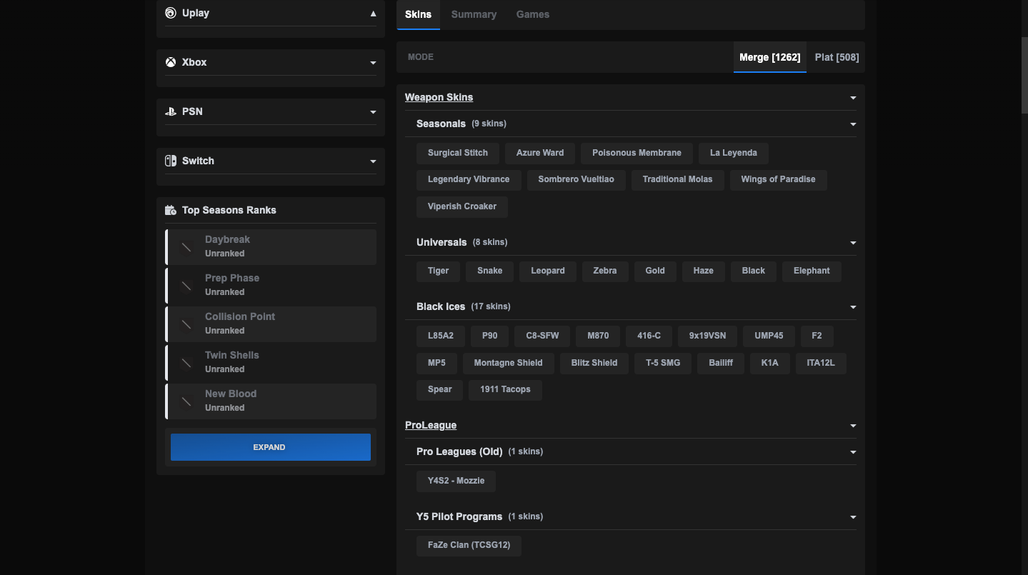The width and height of the screenshot is (1028, 575).
Task: Expand the Switch panel dropdown arrow
Action: tap(373, 161)
